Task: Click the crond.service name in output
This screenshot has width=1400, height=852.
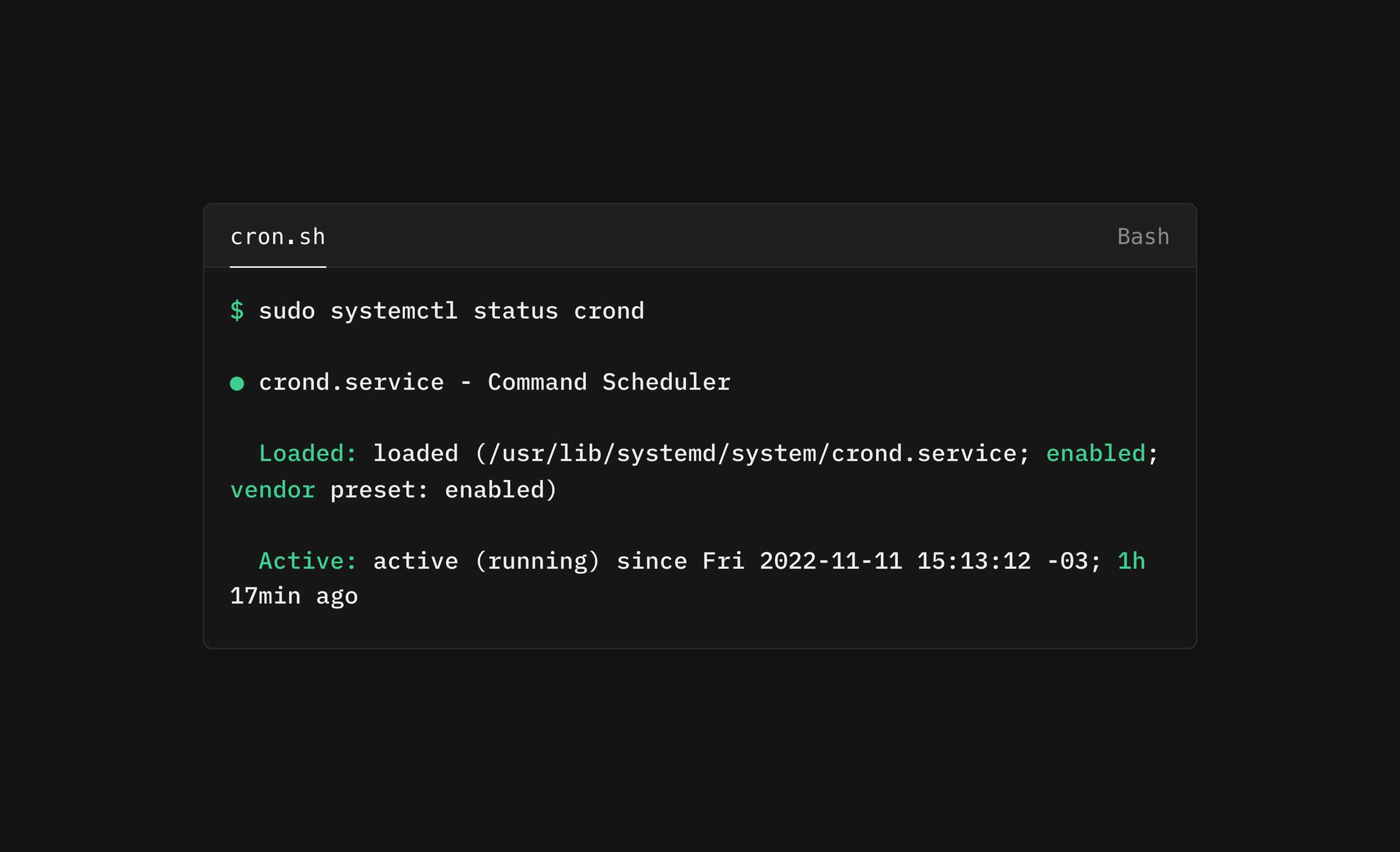Action: pos(351,382)
